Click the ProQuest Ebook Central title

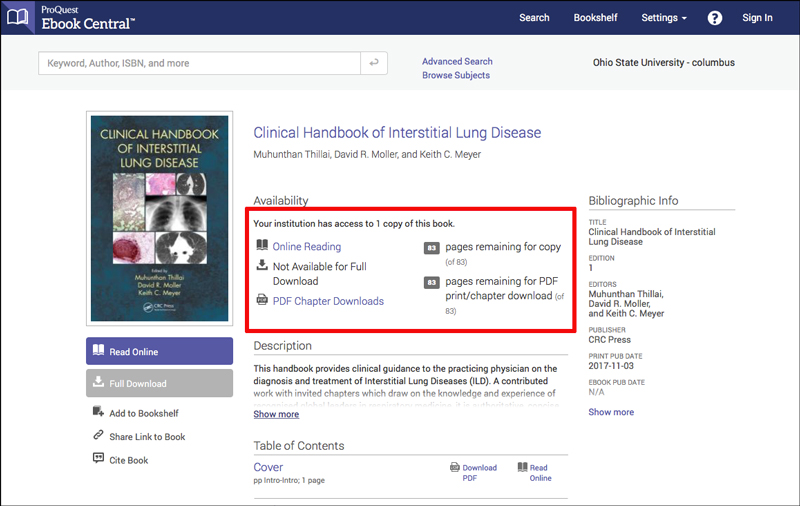88,18
